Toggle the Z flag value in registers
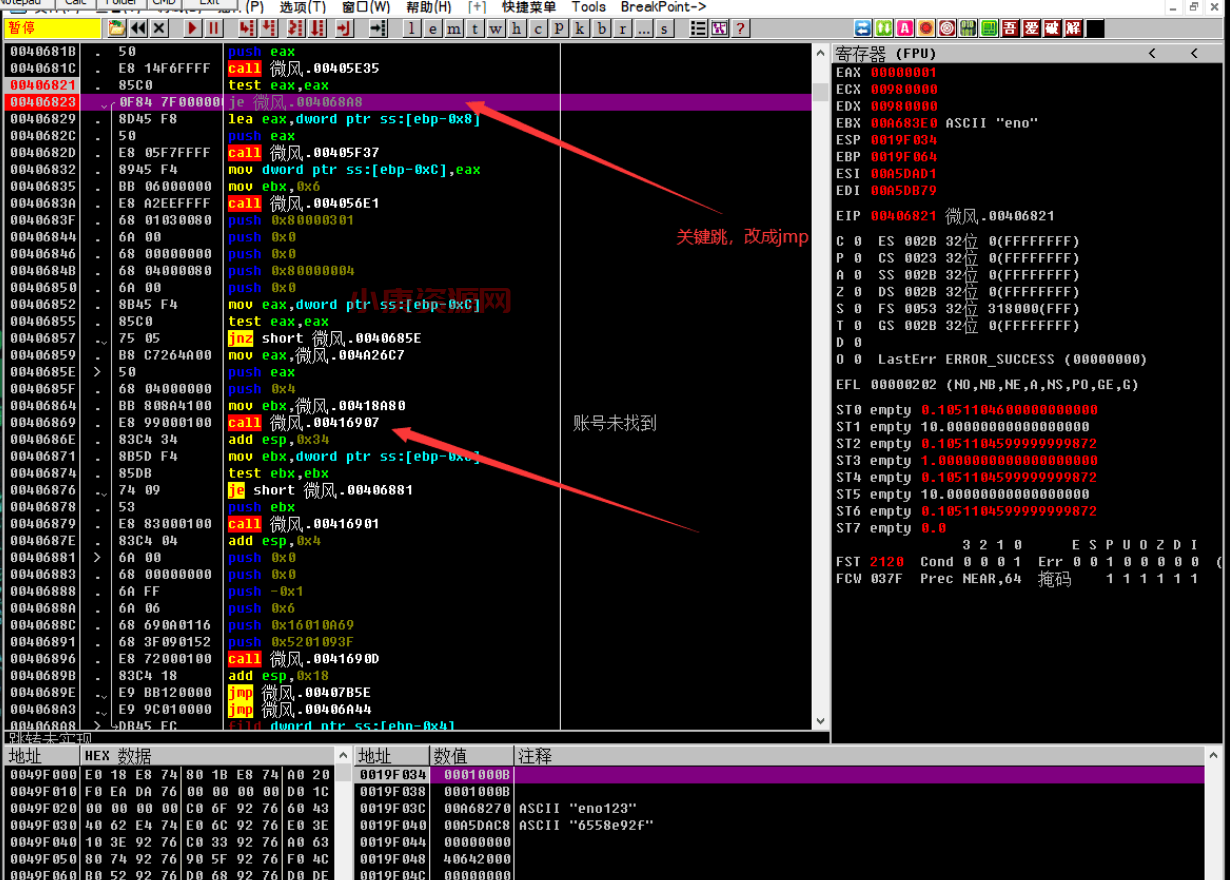 [856, 292]
